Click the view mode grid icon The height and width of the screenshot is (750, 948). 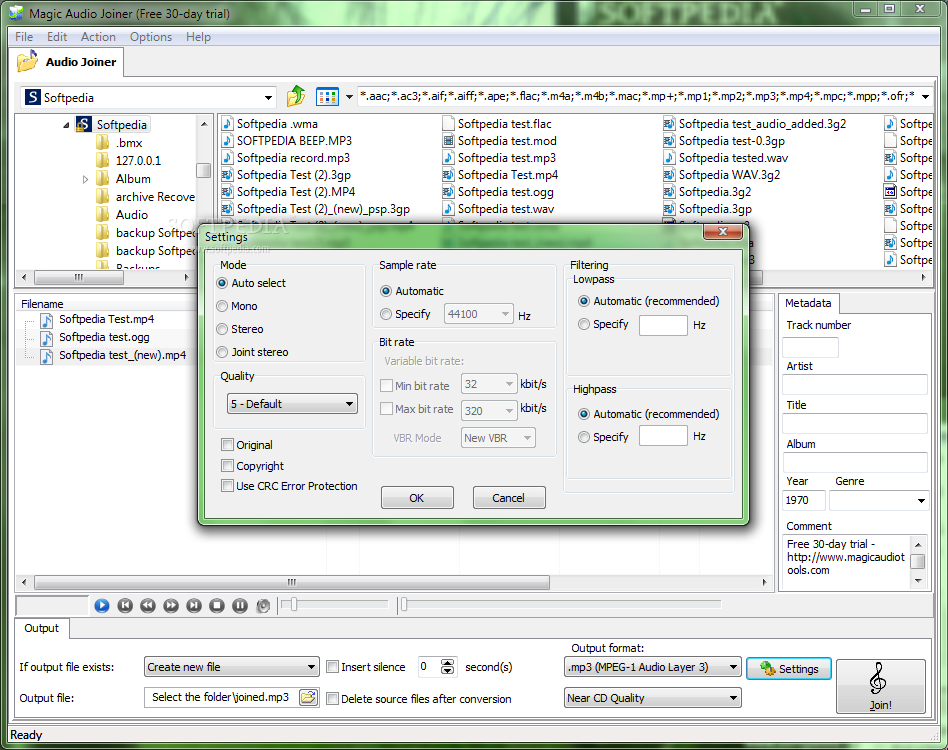pos(327,97)
